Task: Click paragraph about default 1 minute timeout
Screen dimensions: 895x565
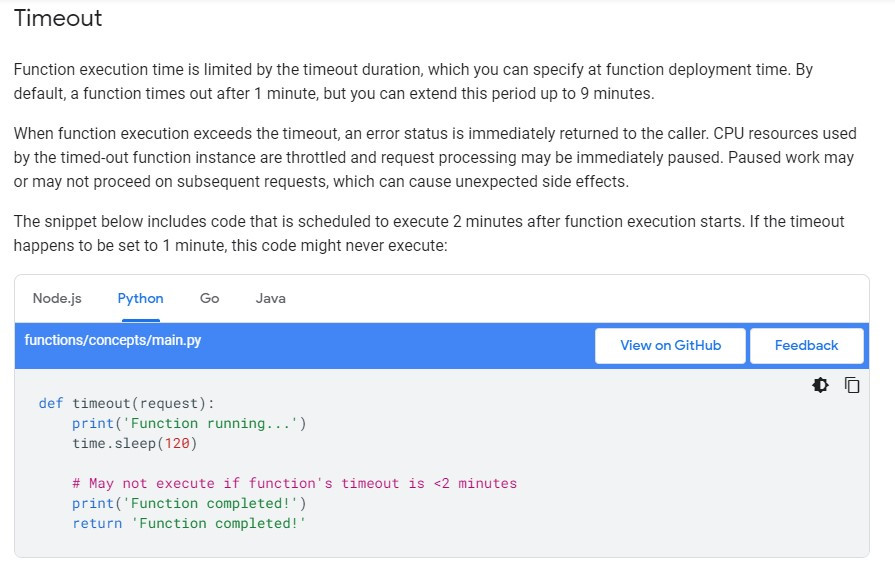Action: (x=413, y=82)
